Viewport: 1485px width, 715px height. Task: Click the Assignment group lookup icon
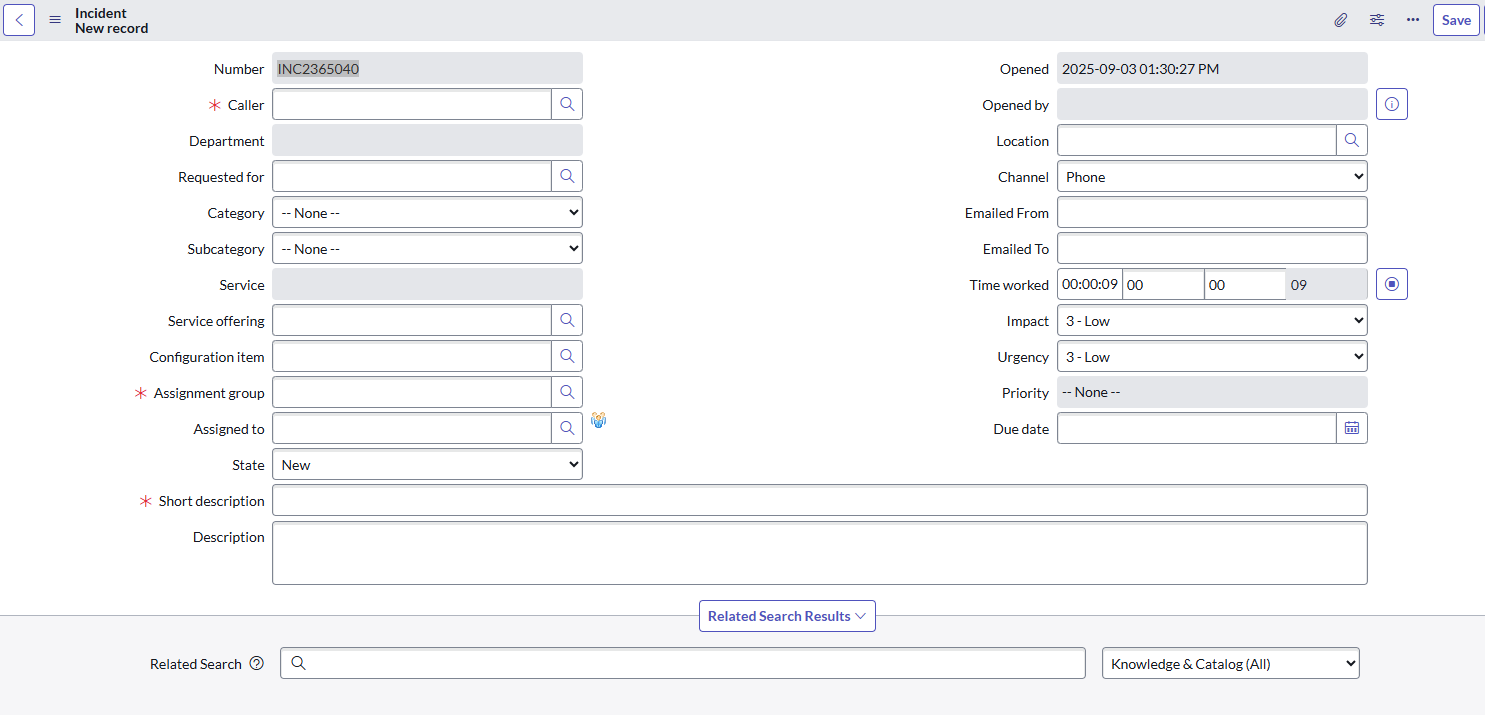567,392
